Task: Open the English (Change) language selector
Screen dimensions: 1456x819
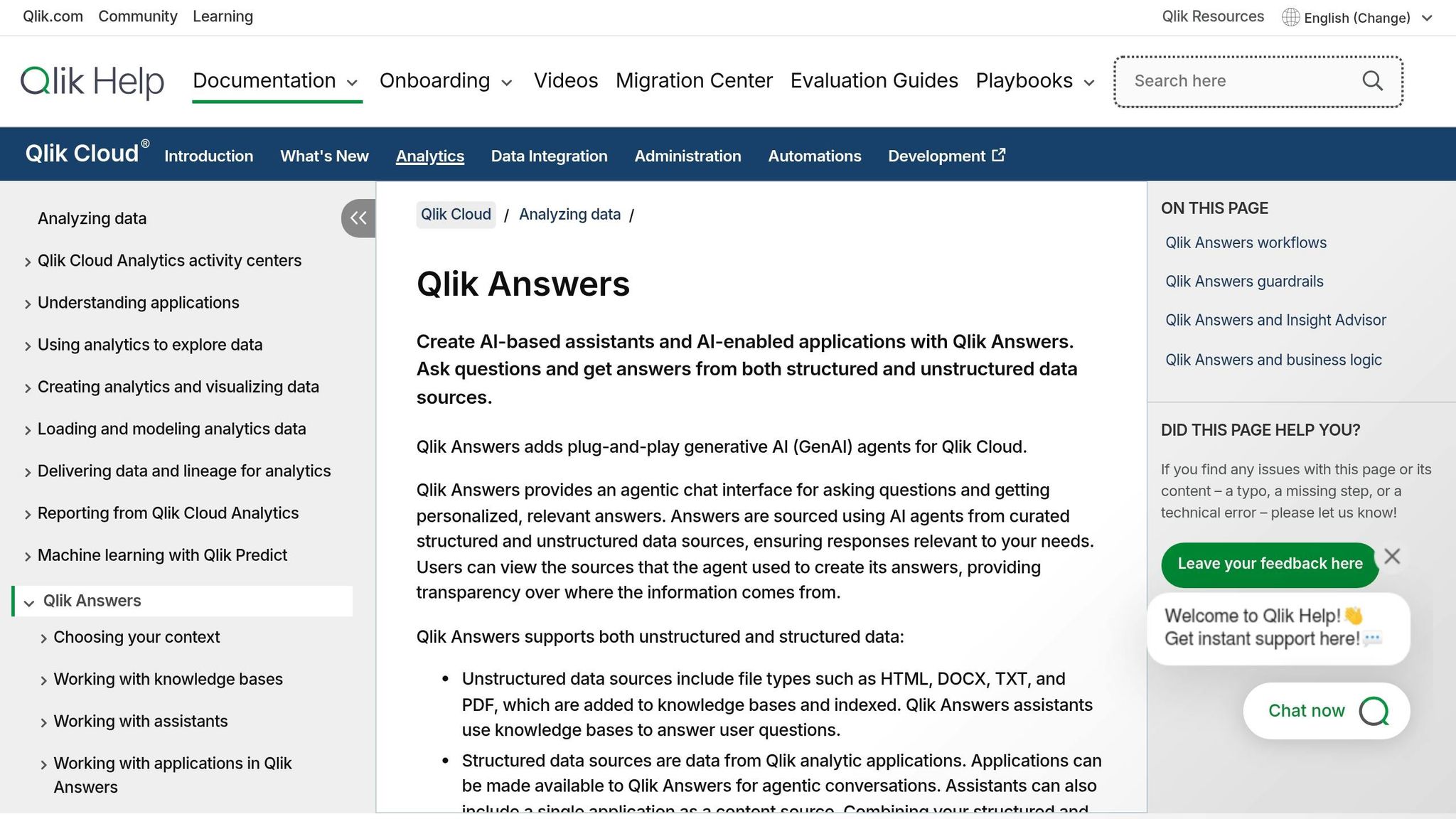Action: tap(1357, 18)
